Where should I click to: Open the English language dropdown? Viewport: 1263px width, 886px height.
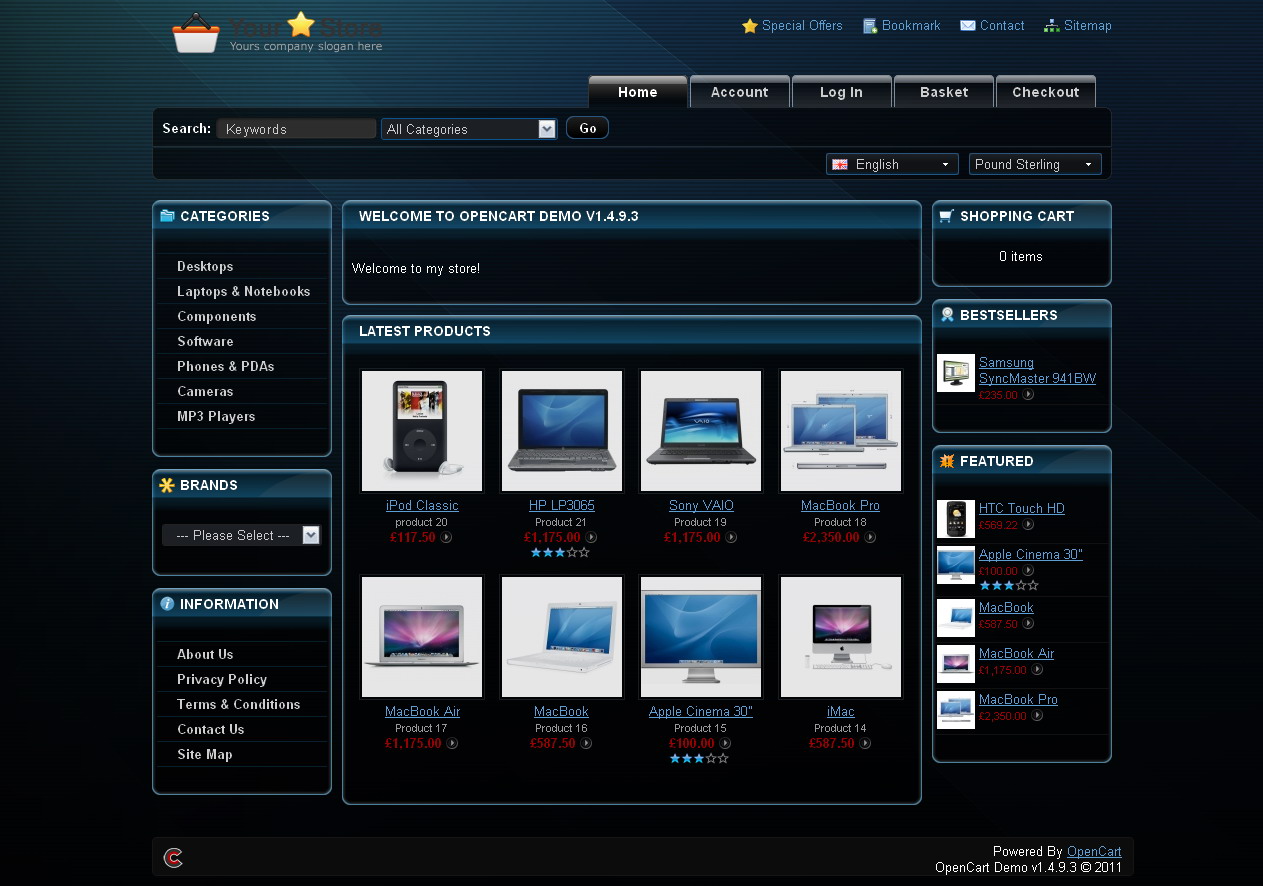(892, 164)
